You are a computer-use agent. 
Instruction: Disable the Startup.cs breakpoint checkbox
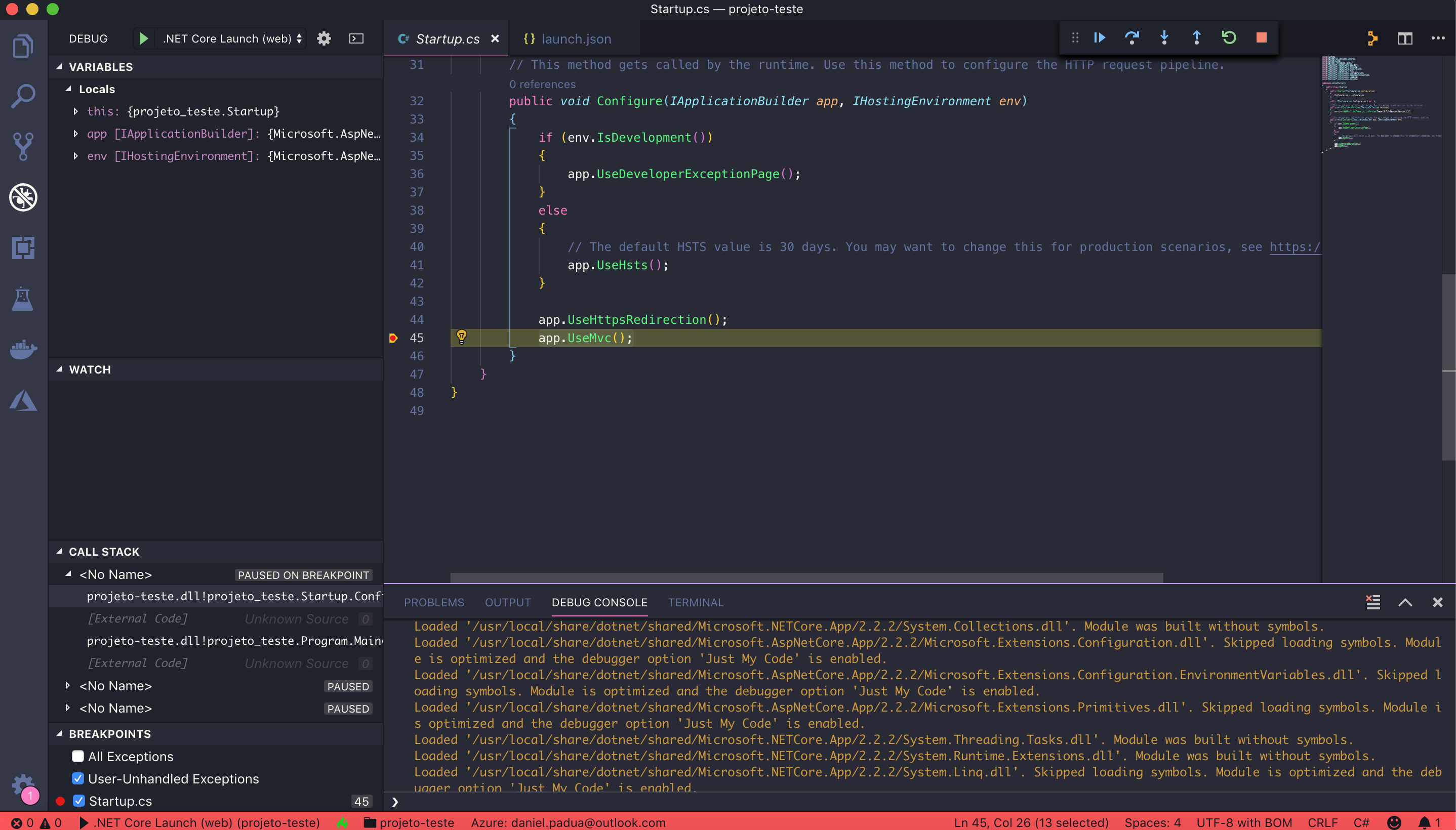[78, 800]
